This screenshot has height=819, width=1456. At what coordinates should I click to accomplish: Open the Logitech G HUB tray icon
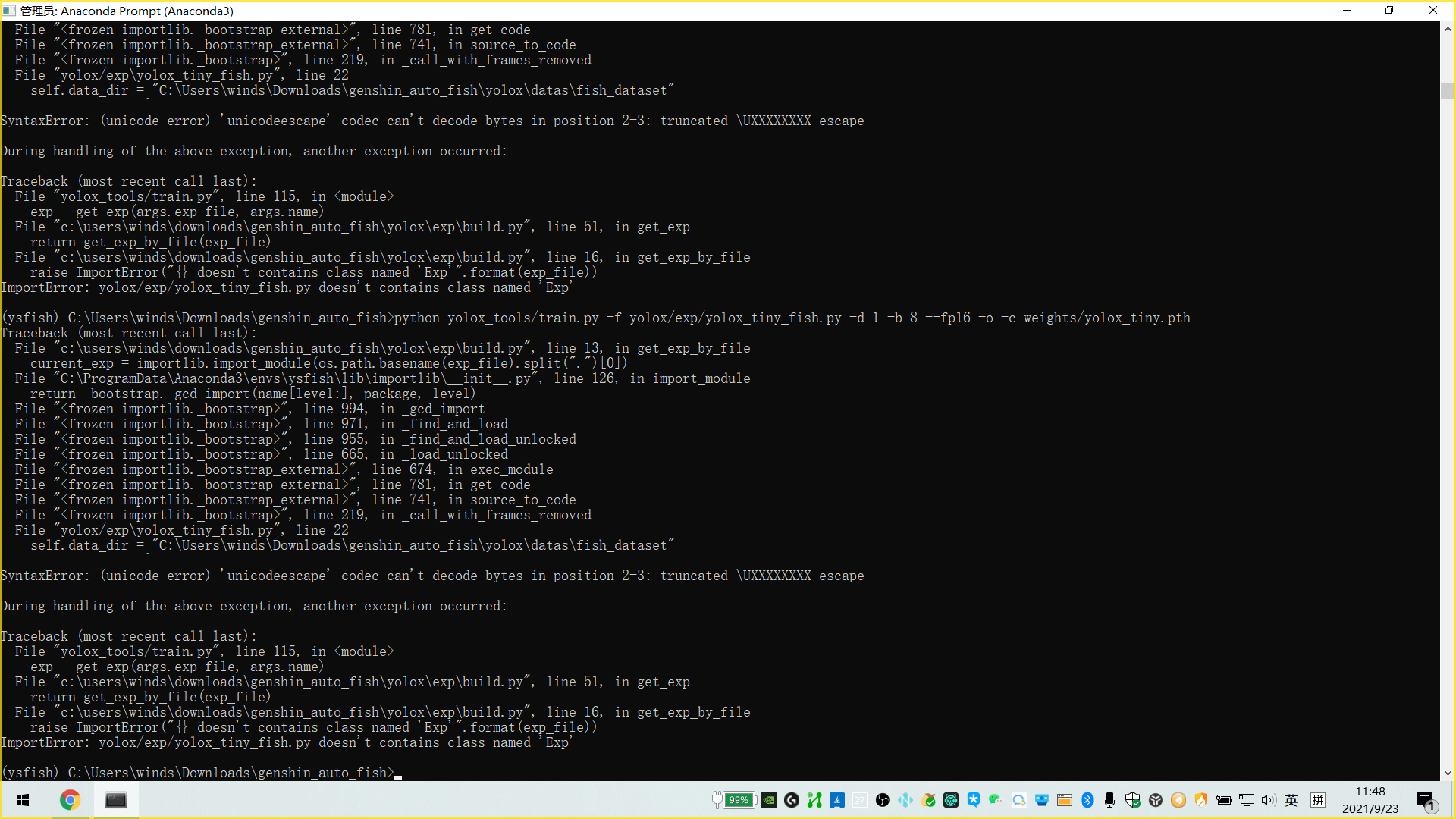click(792, 800)
